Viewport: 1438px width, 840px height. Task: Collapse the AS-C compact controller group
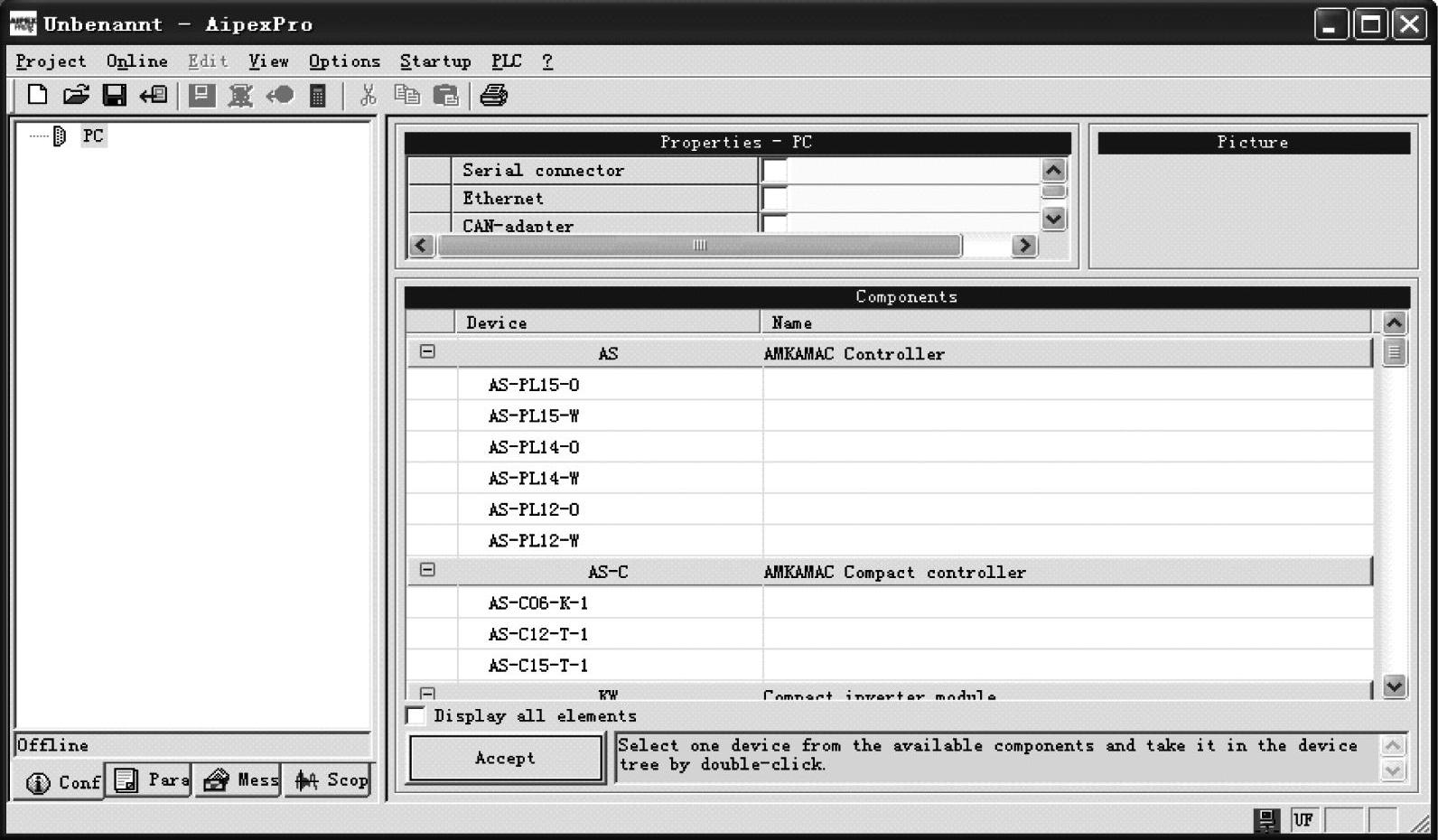[x=427, y=570]
